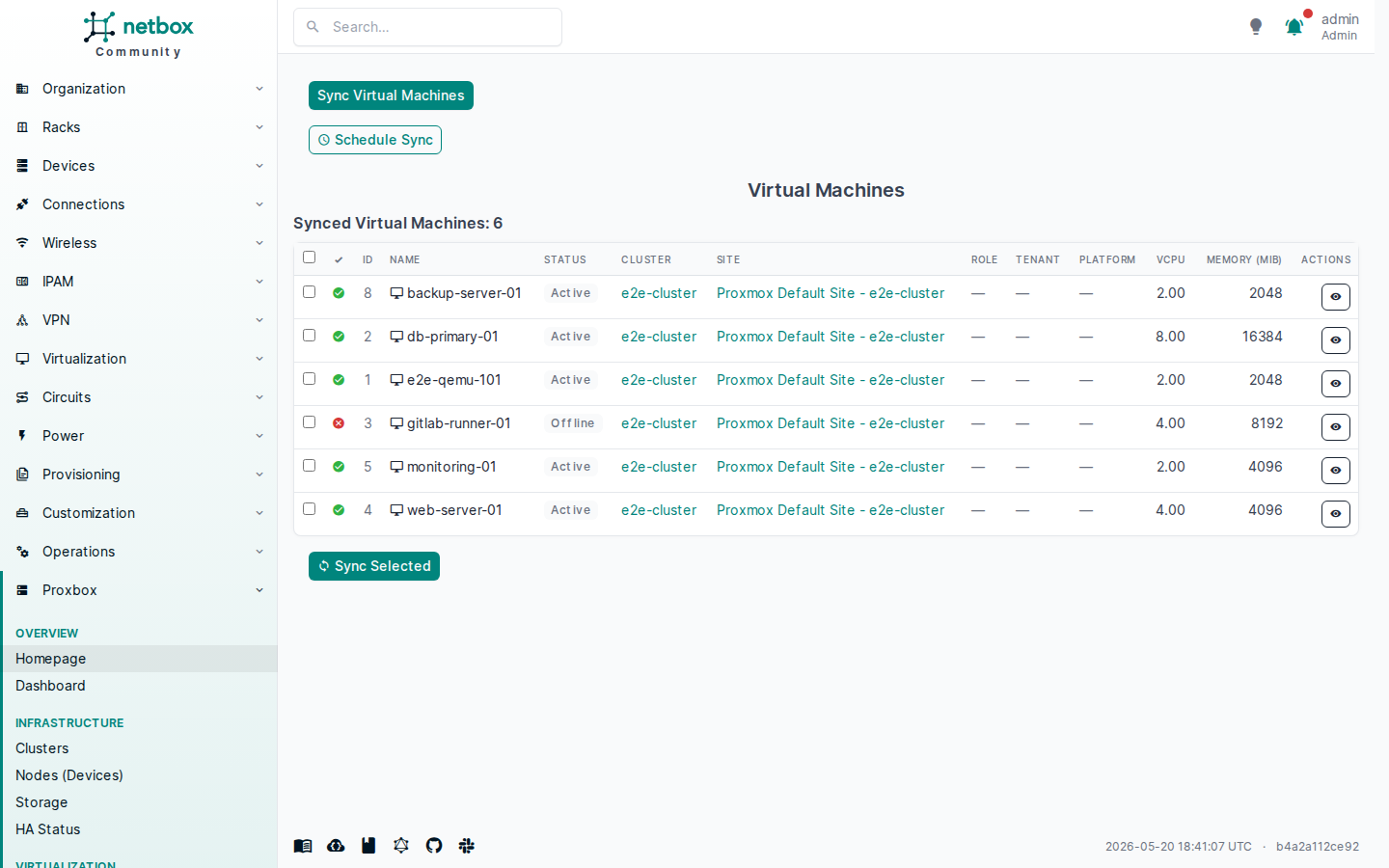Sort table by the Memory (MiB) column header

click(1244, 259)
